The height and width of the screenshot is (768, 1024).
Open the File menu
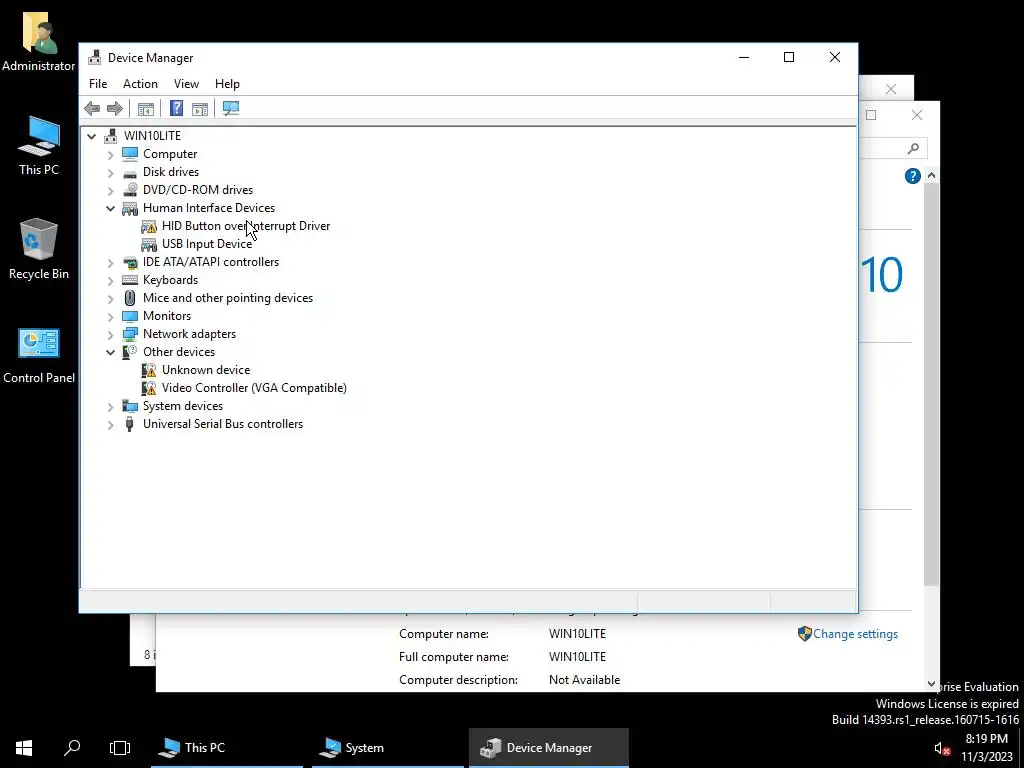pyautogui.click(x=98, y=84)
